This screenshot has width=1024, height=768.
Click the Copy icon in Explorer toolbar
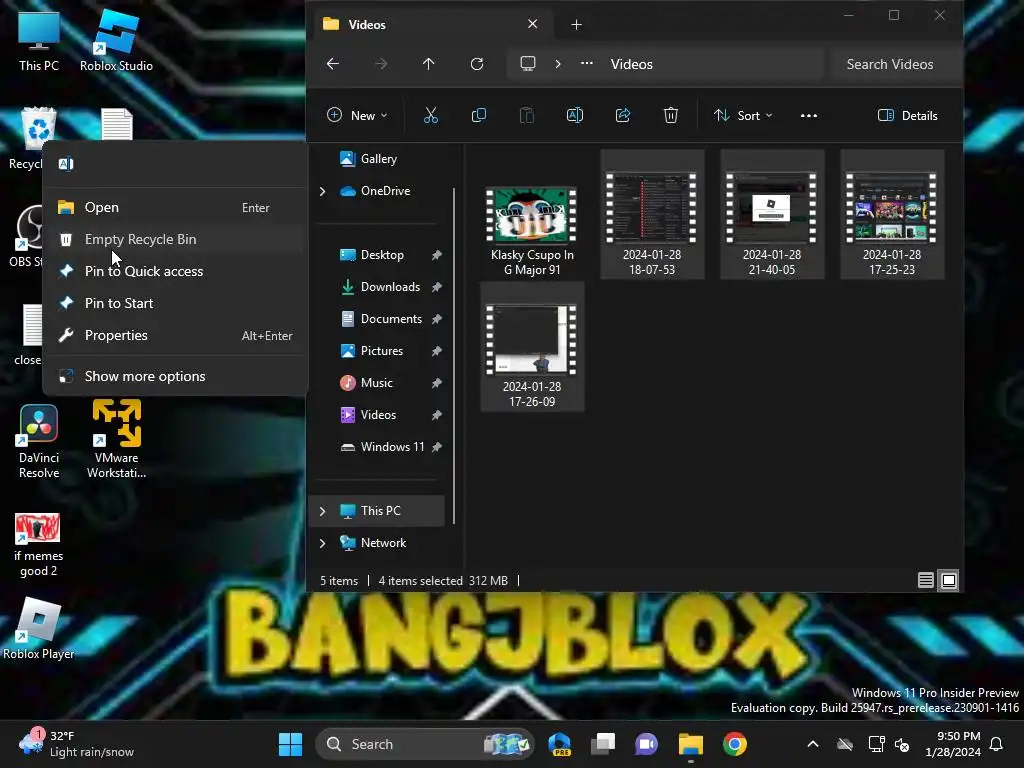coord(479,116)
